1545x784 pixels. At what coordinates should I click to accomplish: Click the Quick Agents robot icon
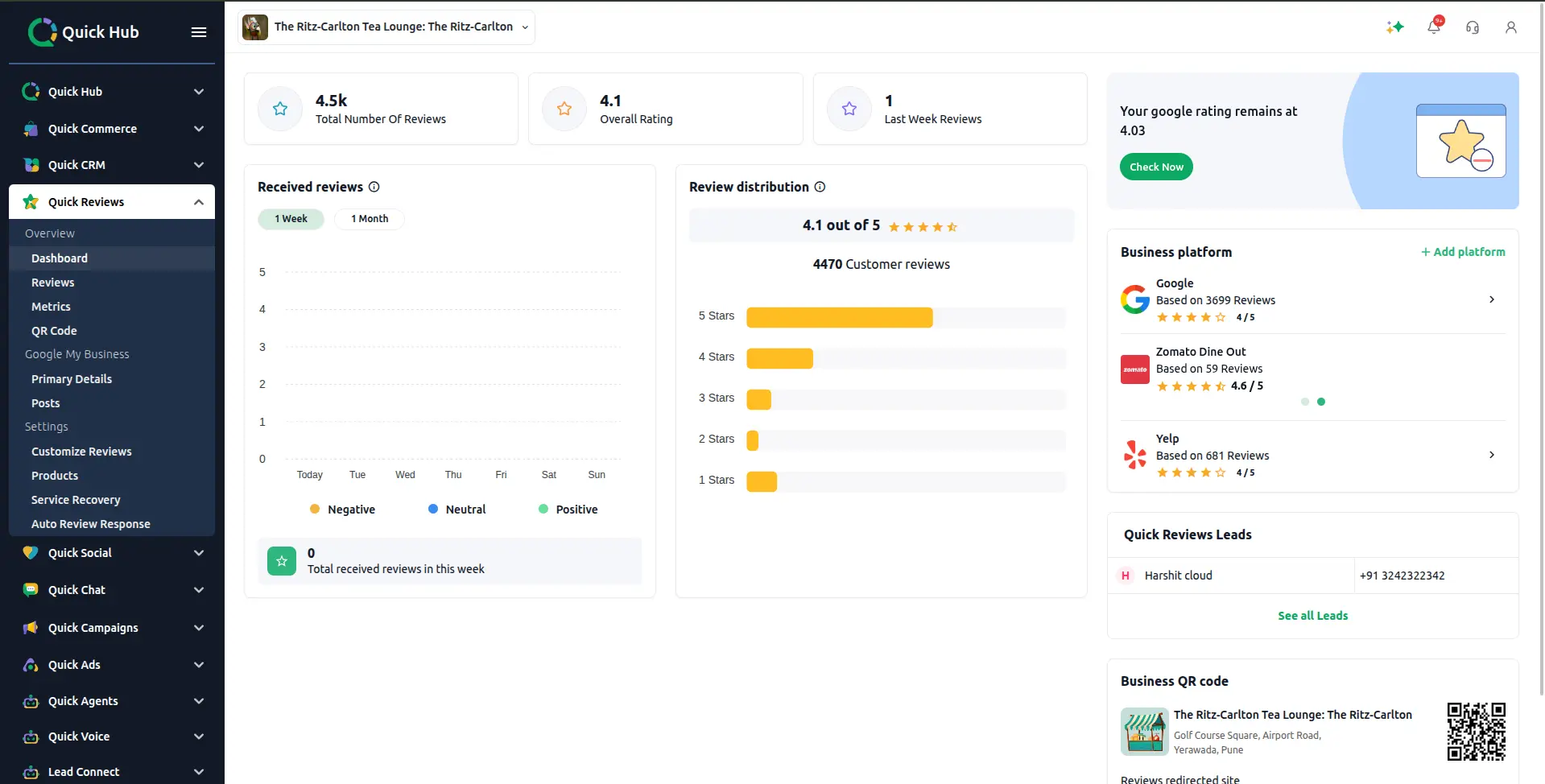(x=31, y=701)
